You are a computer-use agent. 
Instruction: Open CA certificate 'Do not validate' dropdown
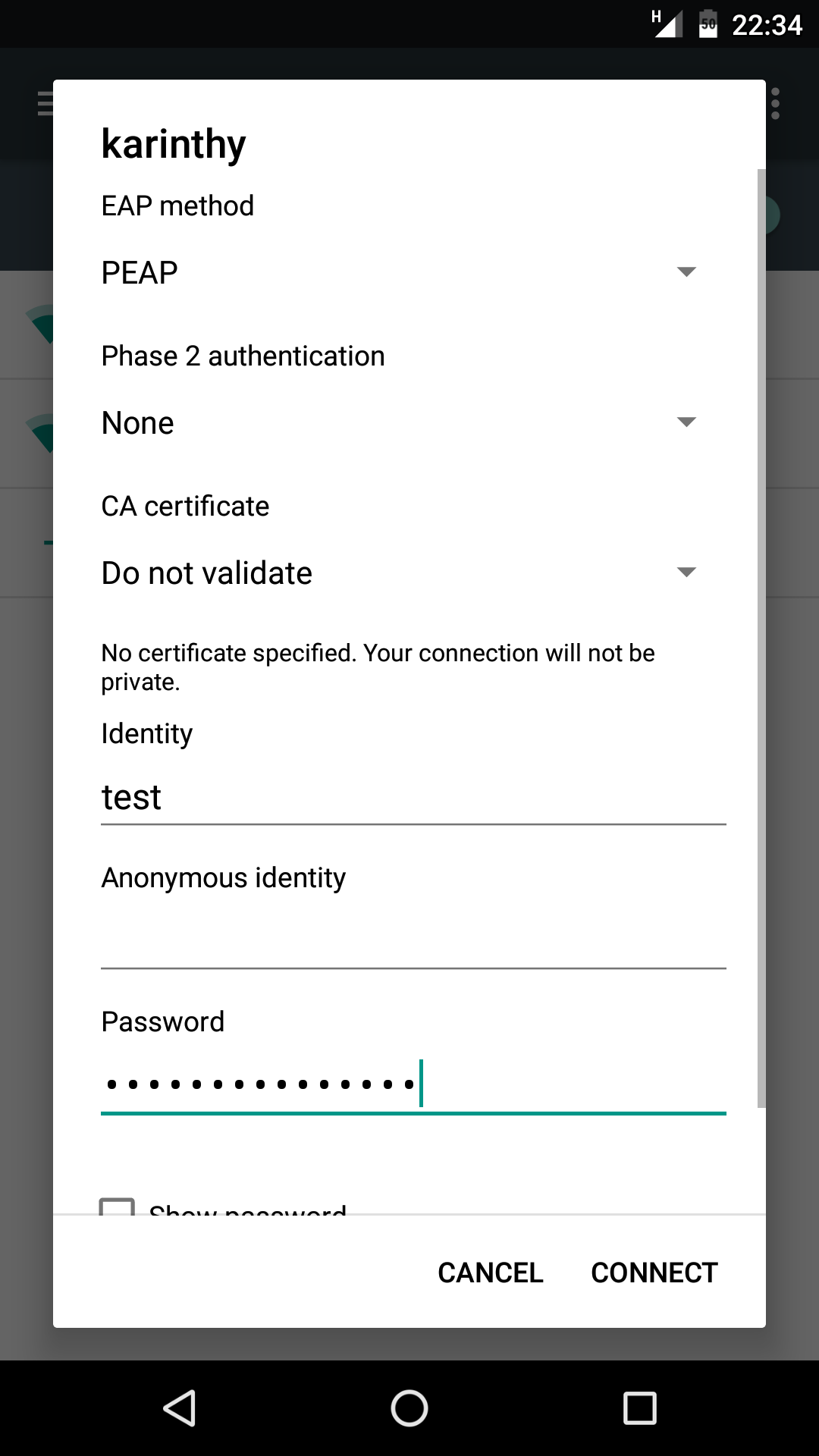[x=398, y=573]
